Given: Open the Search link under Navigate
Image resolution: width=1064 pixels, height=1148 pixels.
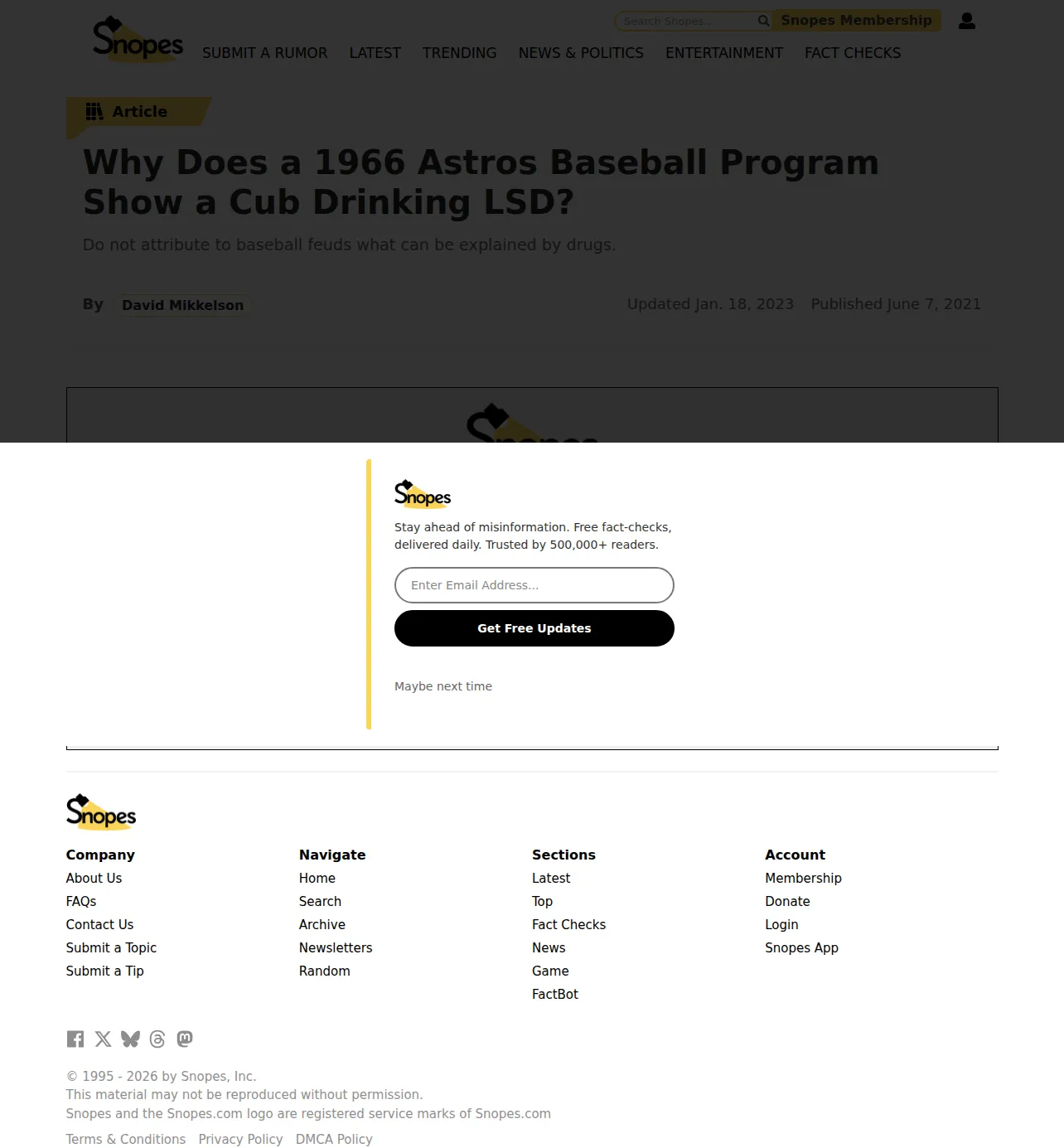Looking at the screenshot, I should coord(320,901).
